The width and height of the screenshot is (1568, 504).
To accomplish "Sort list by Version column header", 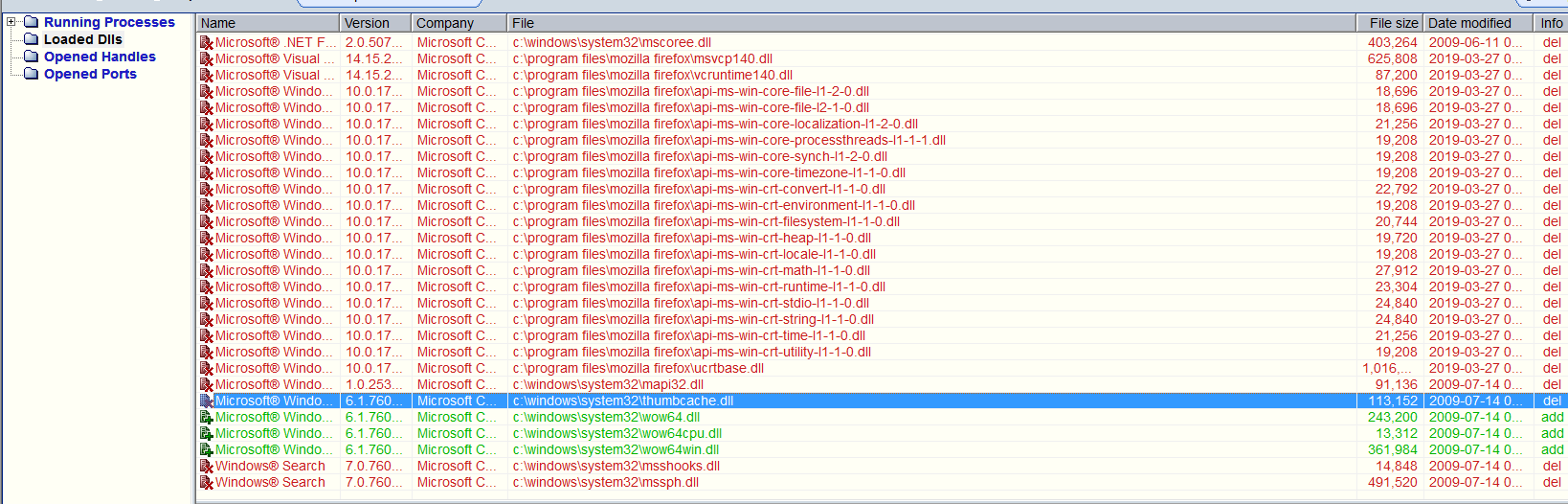I will click(376, 23).
